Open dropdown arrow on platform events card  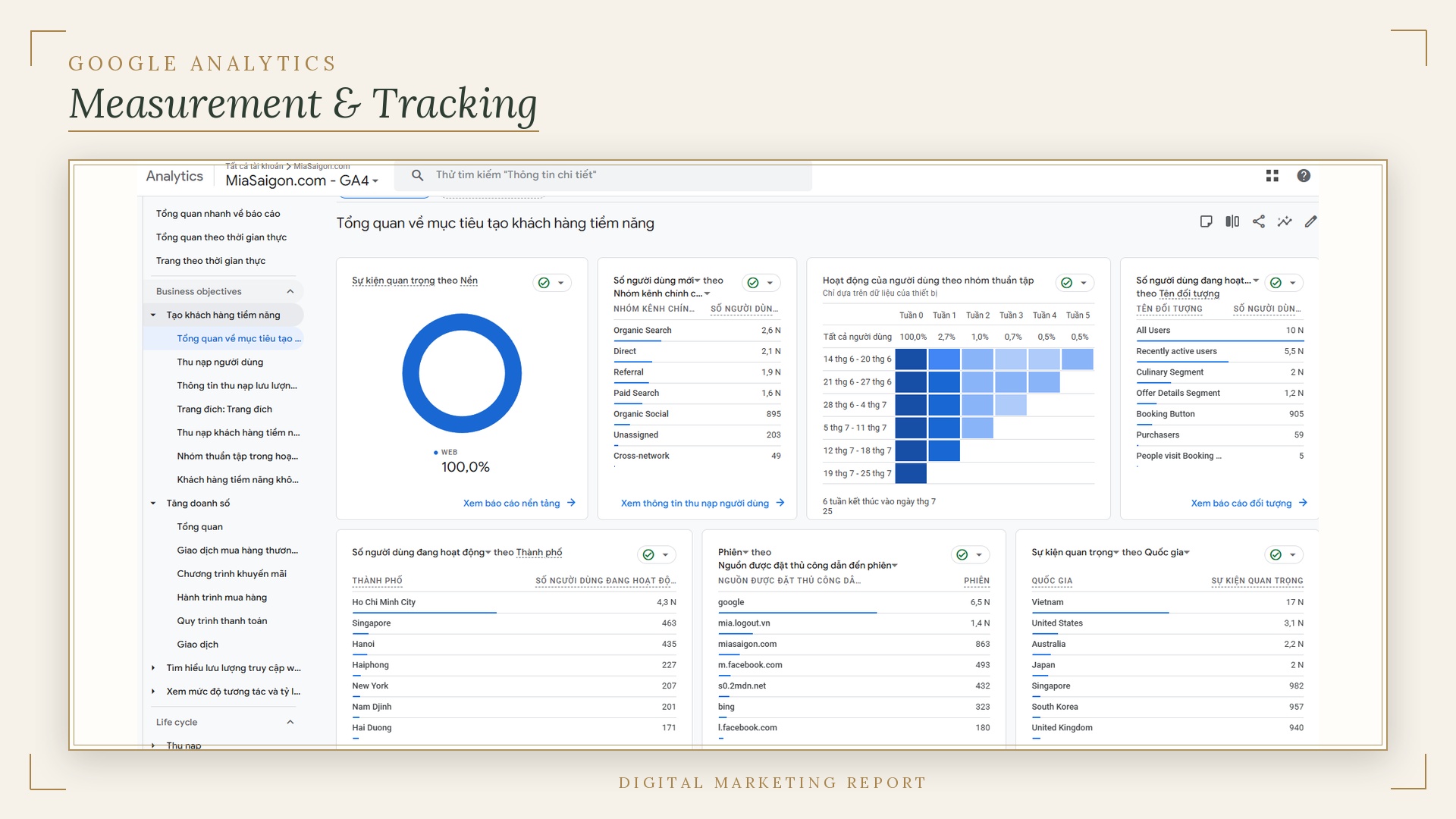[x=561, y=283]
